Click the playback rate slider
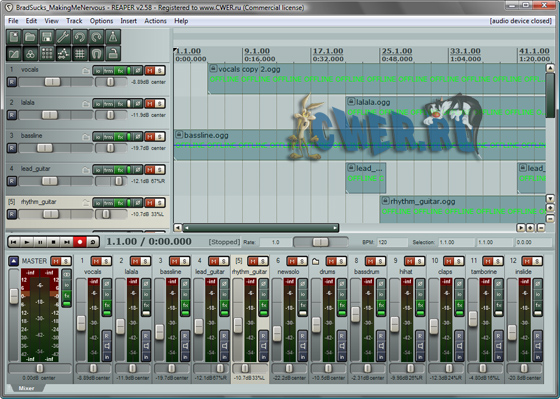The width and height of the screenshot is (560, 399). (x=320, y=242)
